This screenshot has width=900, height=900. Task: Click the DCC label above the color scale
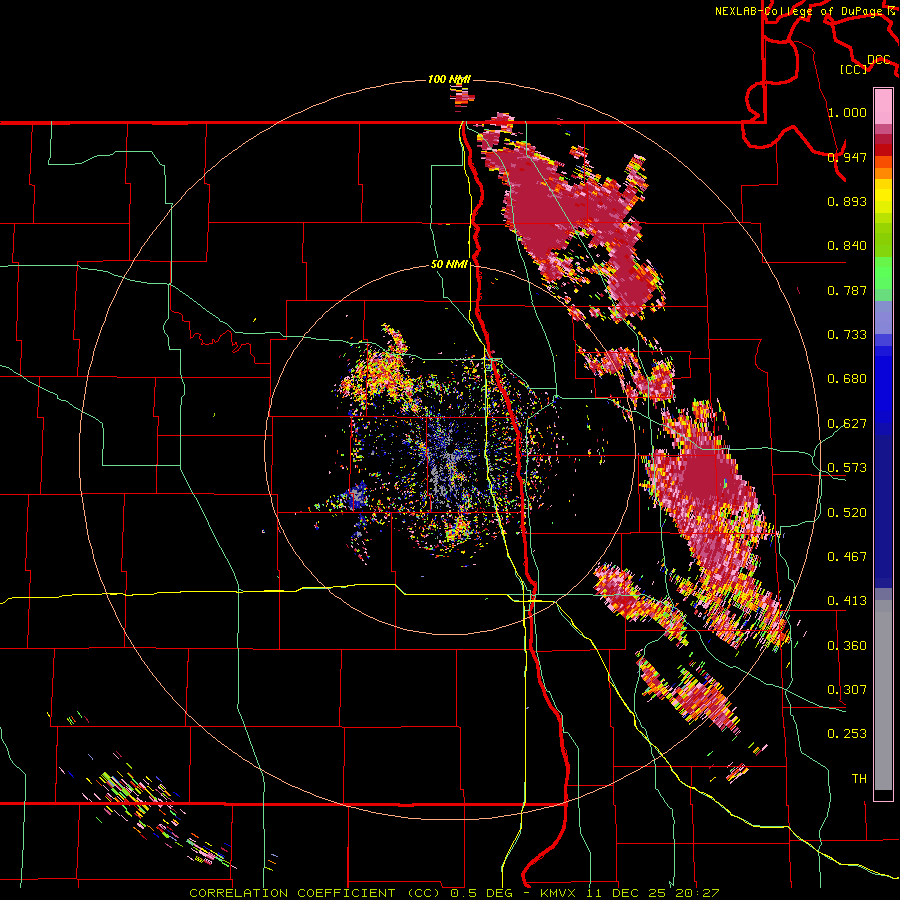pyautogui.click(x=879, y=60)
